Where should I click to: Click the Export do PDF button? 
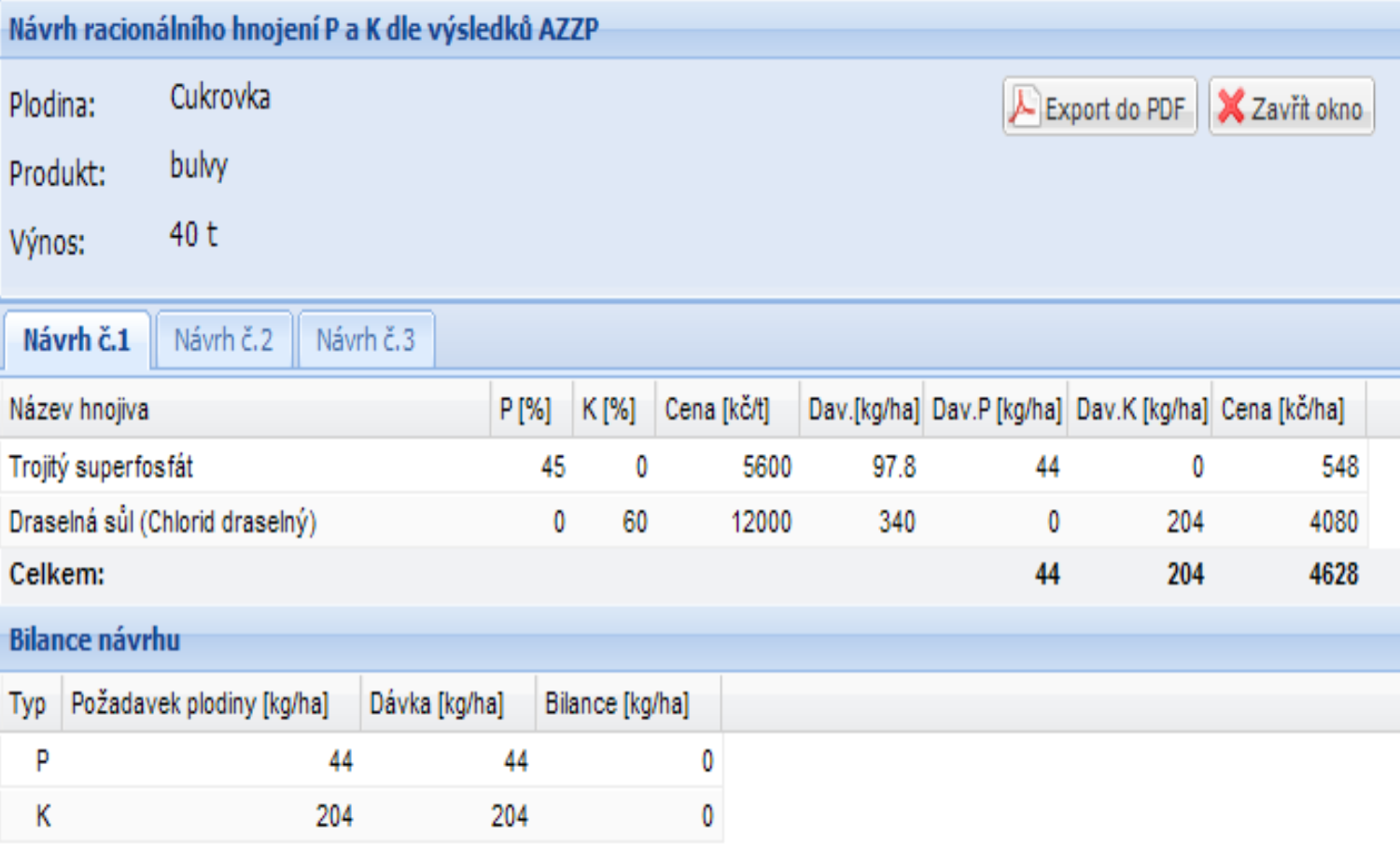[1099, 106]
